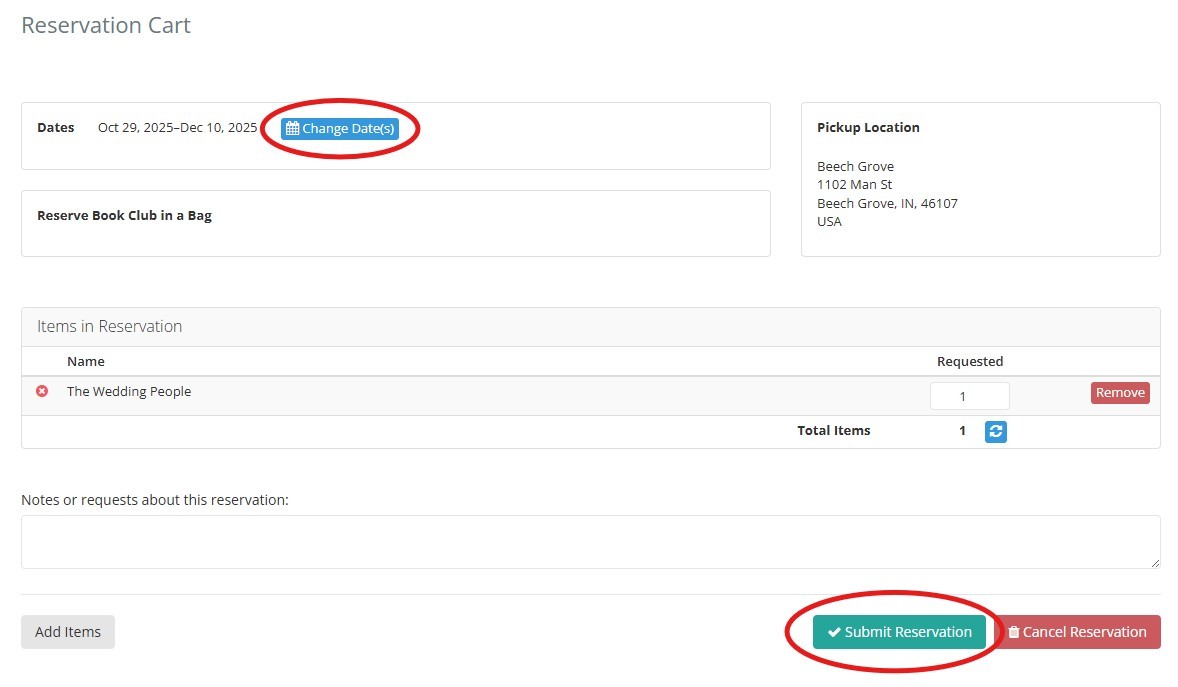1178x687 pixels.
Task: Select the quantity field for The Wedding People
Action: click(969, 395)
